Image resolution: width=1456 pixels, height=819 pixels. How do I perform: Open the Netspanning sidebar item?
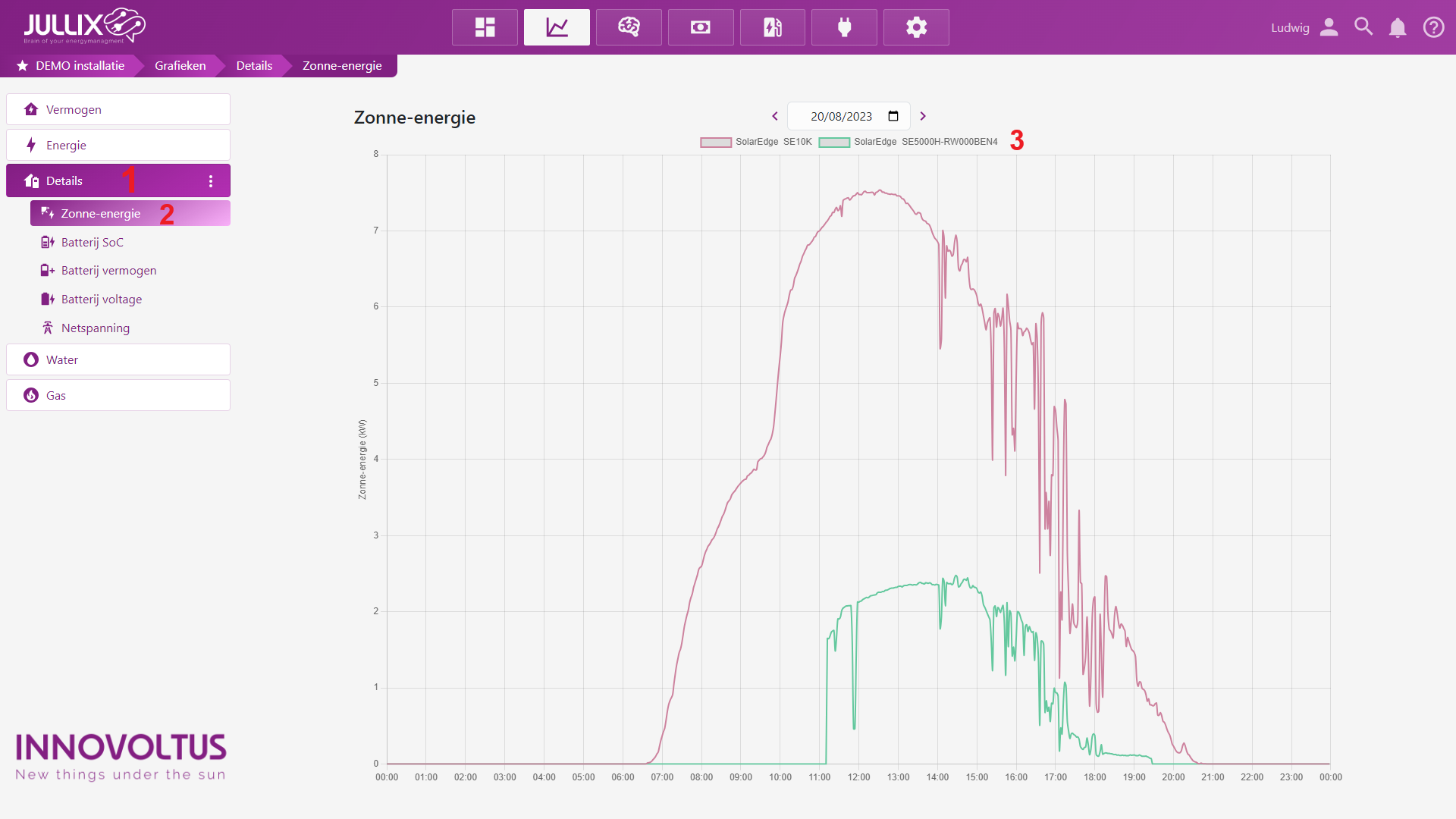pos(95,328)
